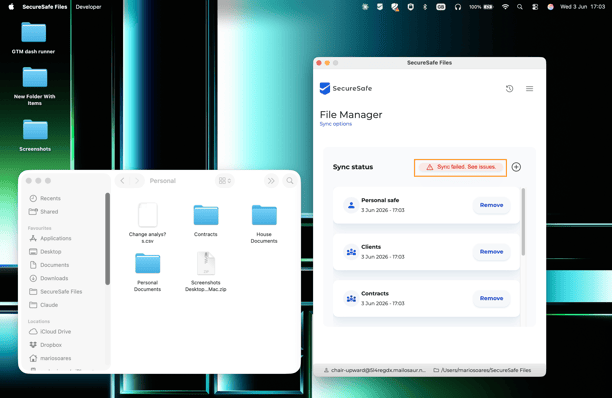
Task: Open the SecureSafe hamburger menu
Action: point(529,89)
